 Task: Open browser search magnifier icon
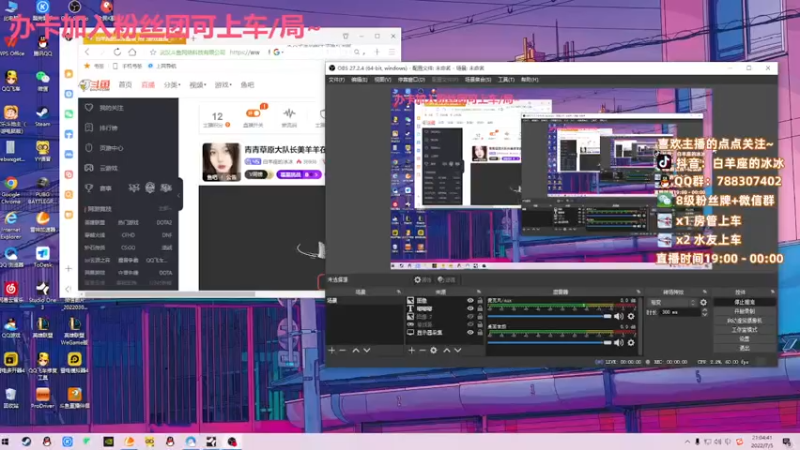357,52
